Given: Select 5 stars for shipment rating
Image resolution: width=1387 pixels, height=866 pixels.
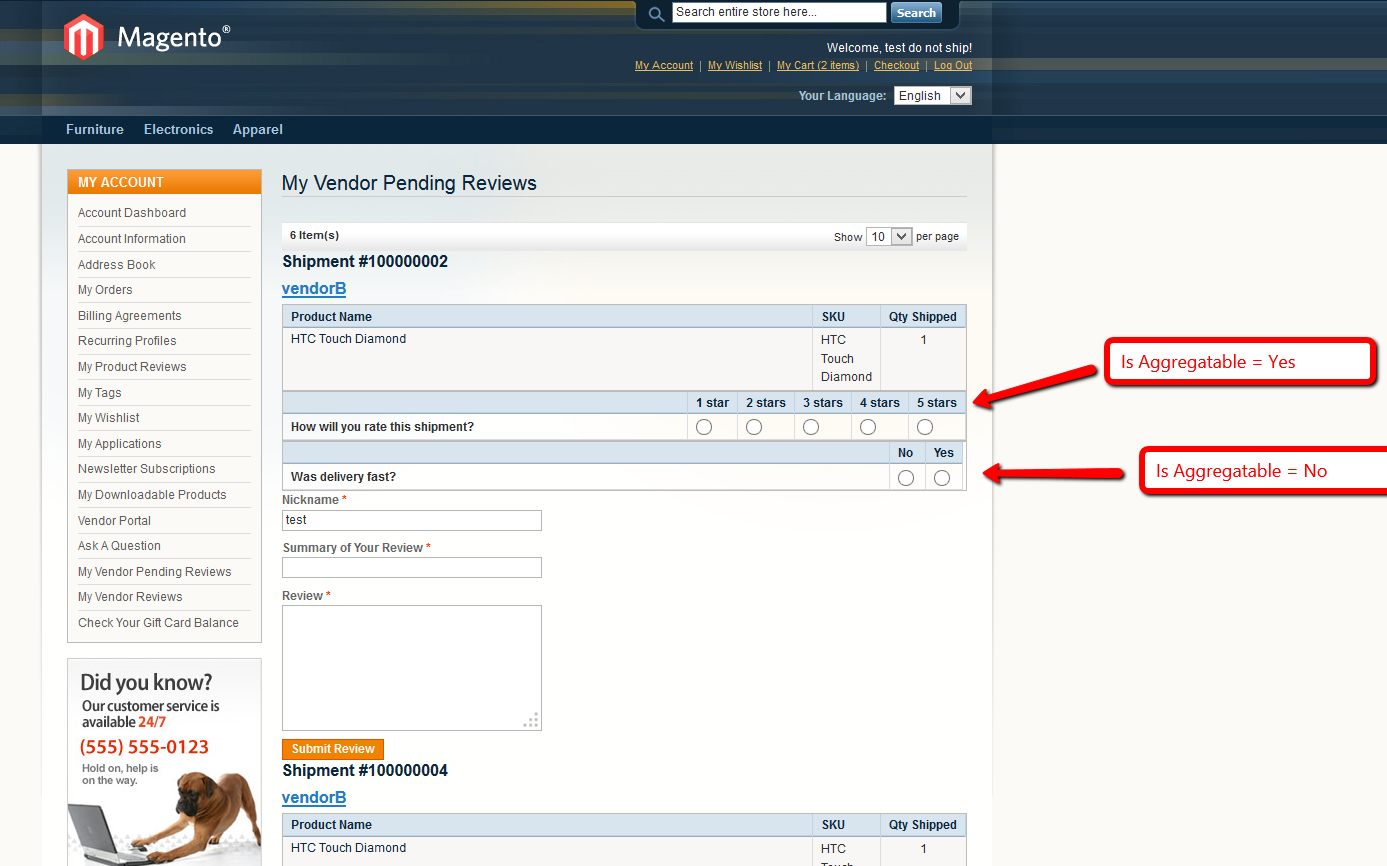Looking at the screenshot, I should coord(925,427).
